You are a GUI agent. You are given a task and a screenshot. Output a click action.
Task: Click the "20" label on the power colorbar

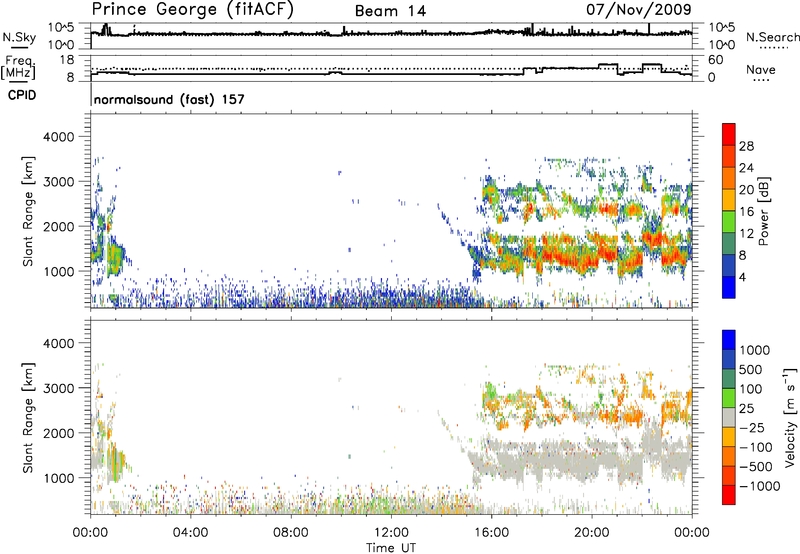(x=746, y=190)
